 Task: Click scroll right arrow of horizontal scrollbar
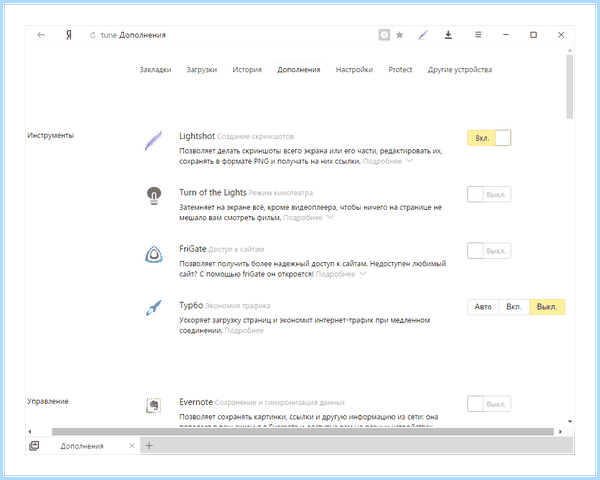coord(560,431)
